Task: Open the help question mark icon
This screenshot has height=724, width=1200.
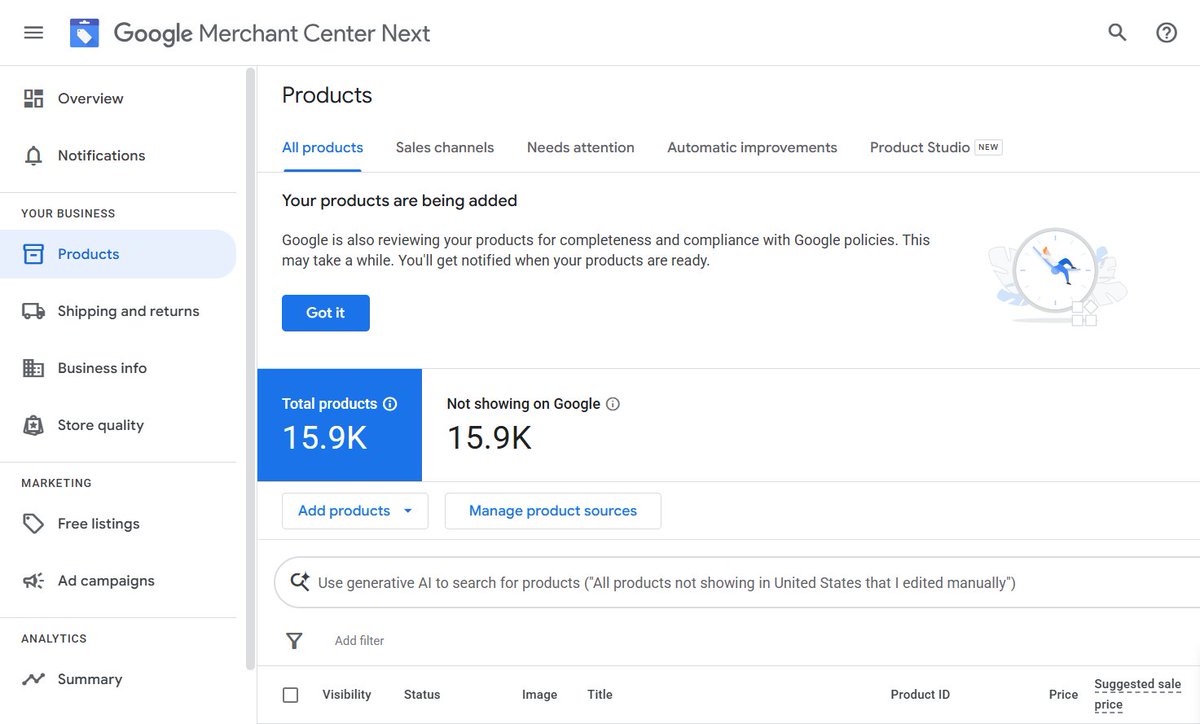Action: tap(1166, 33)
